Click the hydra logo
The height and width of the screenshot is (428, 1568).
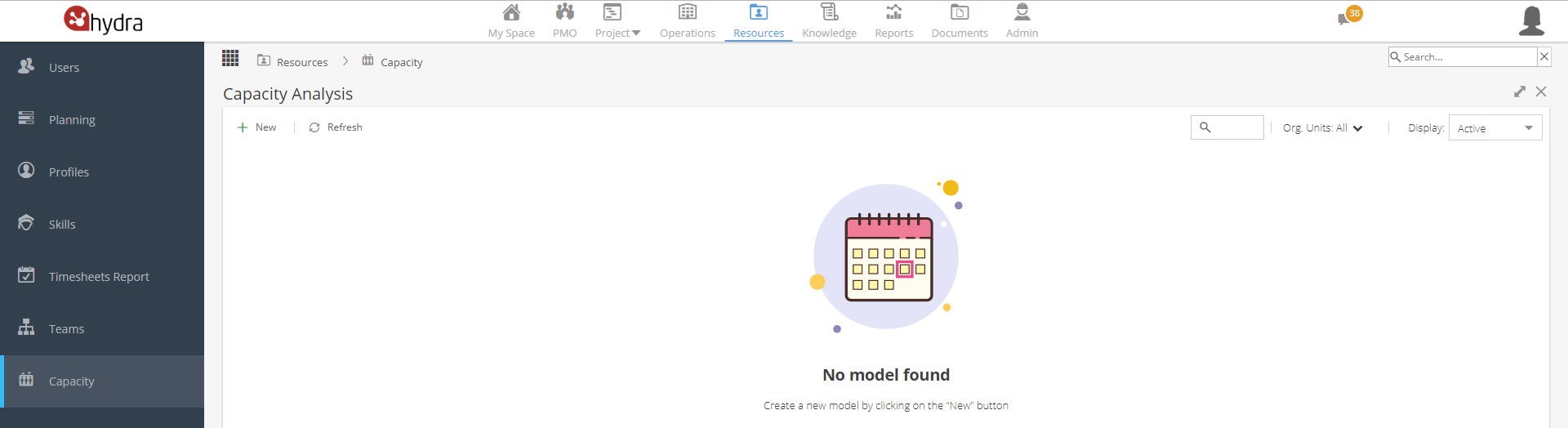click(x=103, y=20)
